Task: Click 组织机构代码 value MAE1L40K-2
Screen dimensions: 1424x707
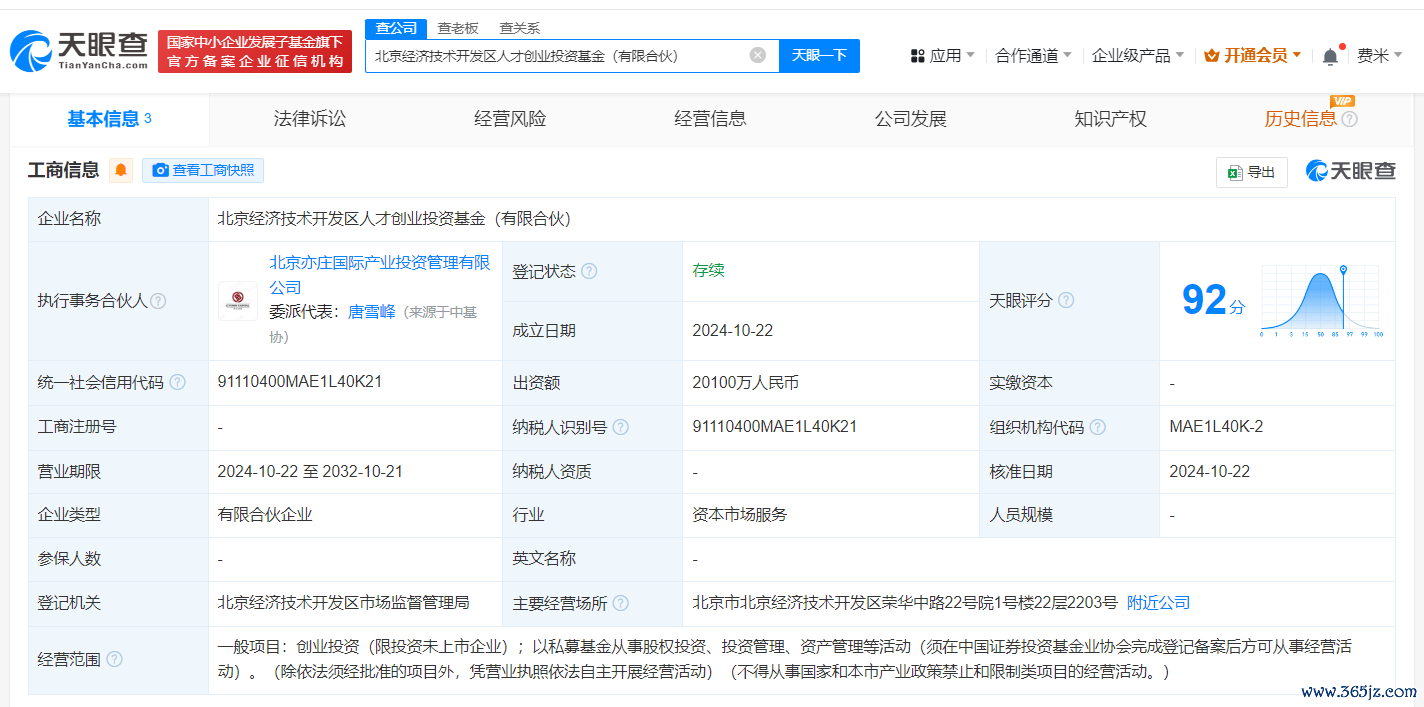Action: 1216,427
